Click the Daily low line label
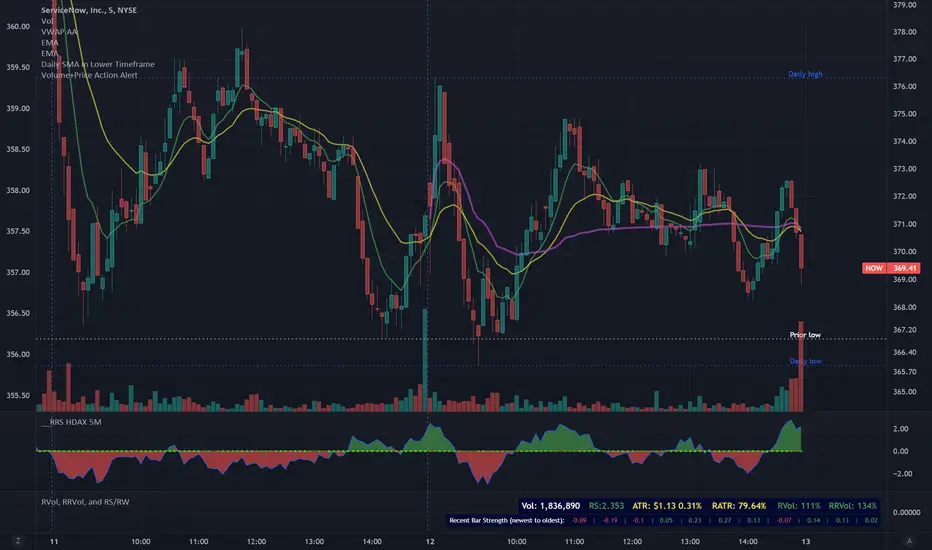932x550 pixels. point(805,361)
